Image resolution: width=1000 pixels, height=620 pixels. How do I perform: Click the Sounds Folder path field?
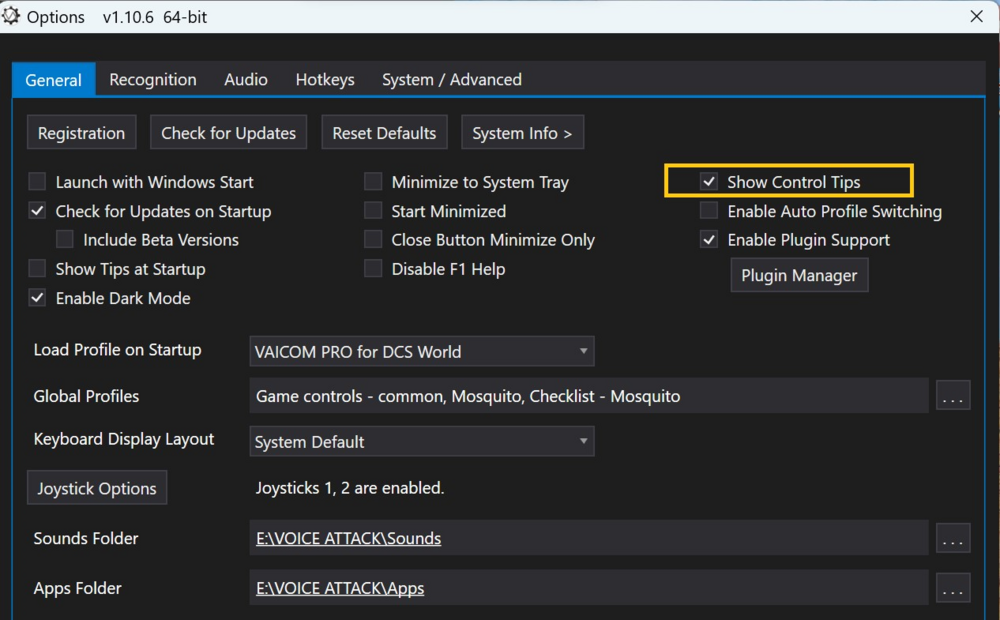588,538
